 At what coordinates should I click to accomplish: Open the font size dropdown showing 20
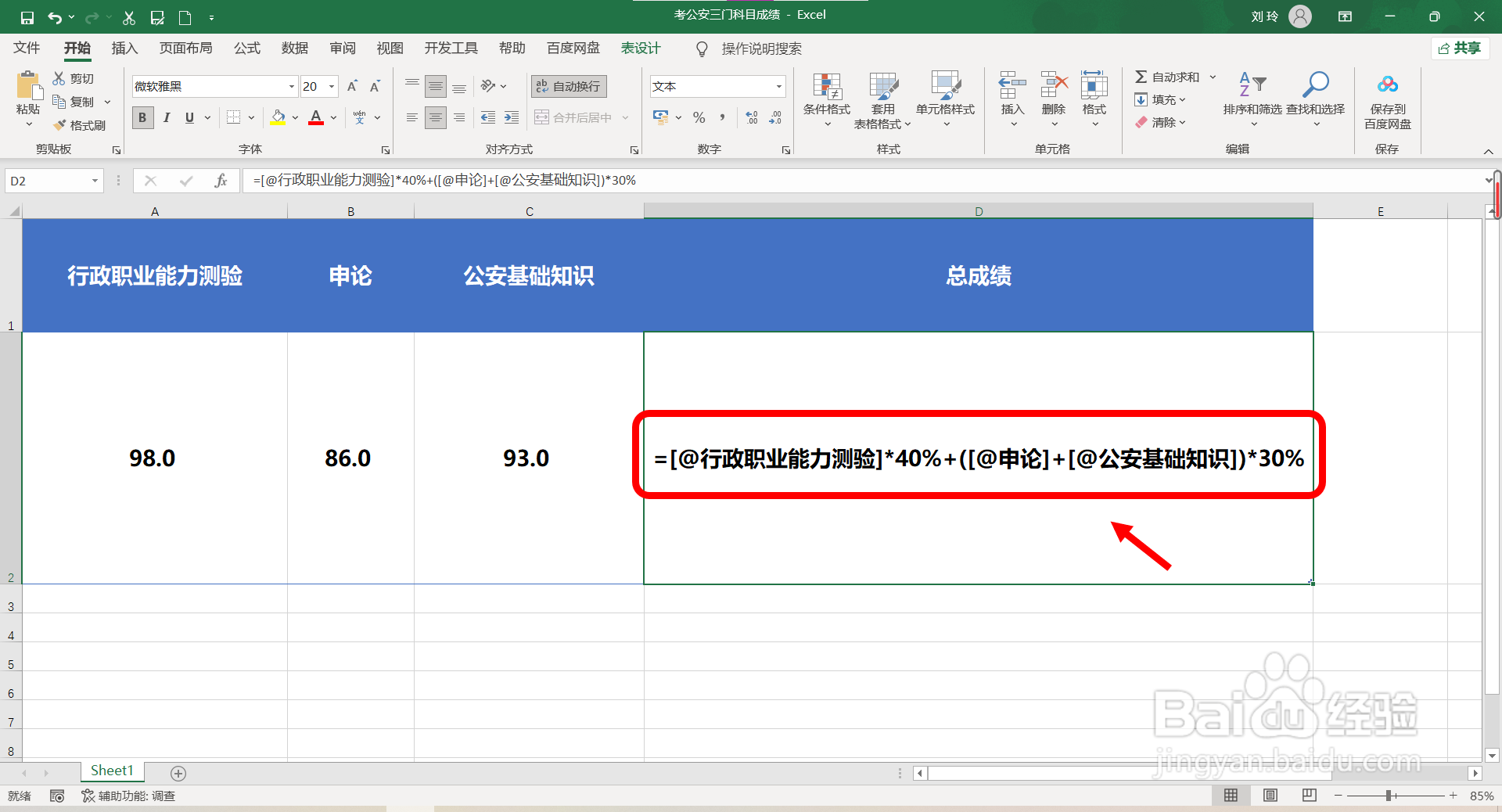pos(332,86)
